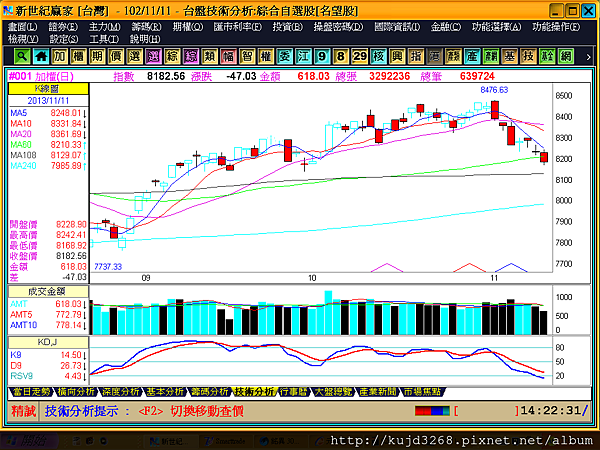This screenshot has height=450, width=600.
Task: Switch to the 深度分析 tab
Action: tap(120, 392)
